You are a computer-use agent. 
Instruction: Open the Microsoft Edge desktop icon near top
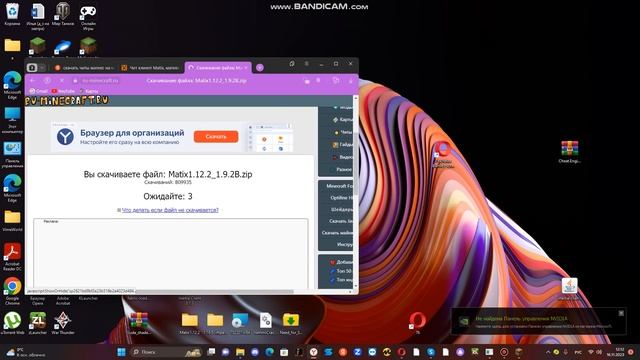[12, 85]
